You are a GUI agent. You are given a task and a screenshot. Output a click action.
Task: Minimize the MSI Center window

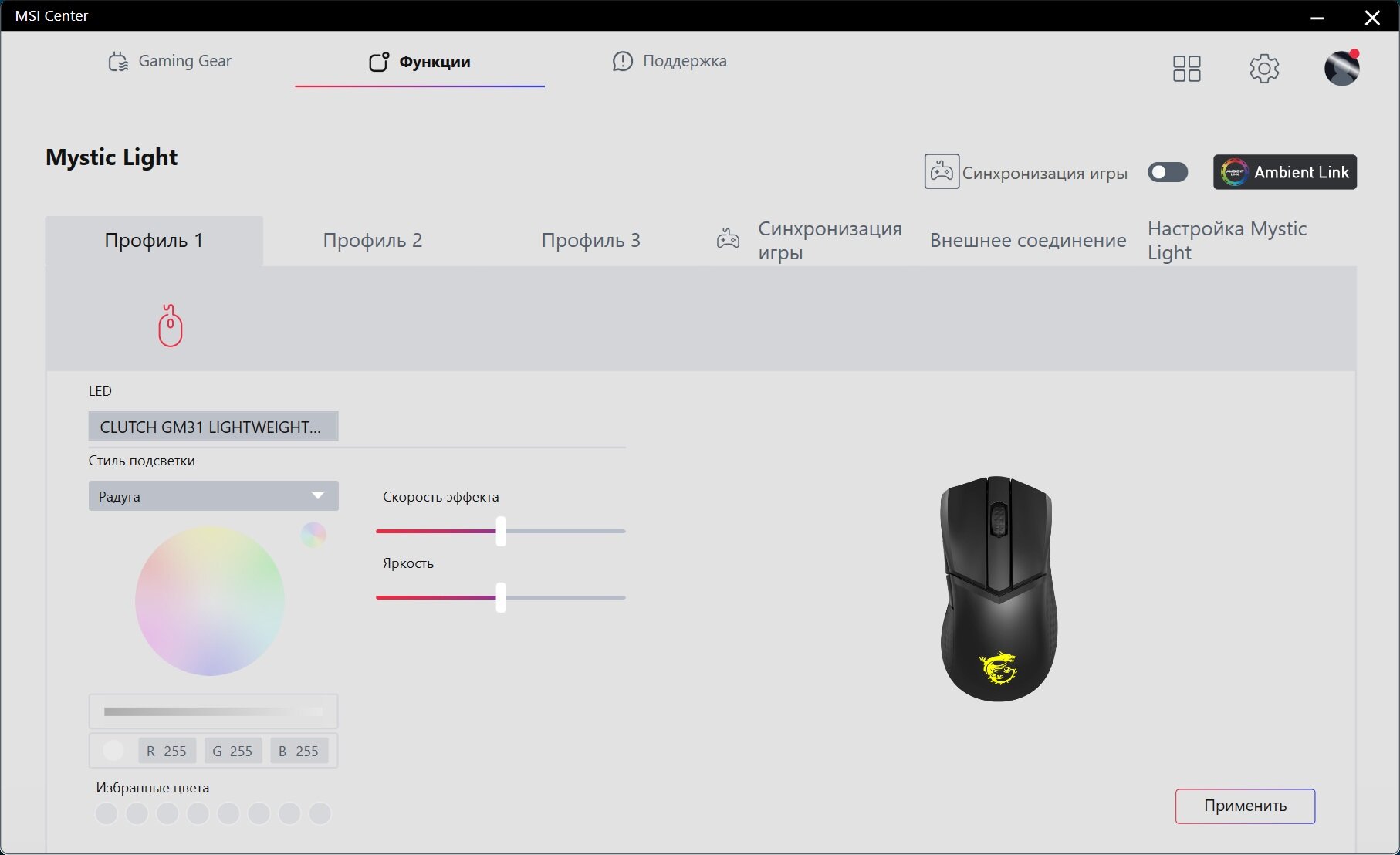(1317, 17)
